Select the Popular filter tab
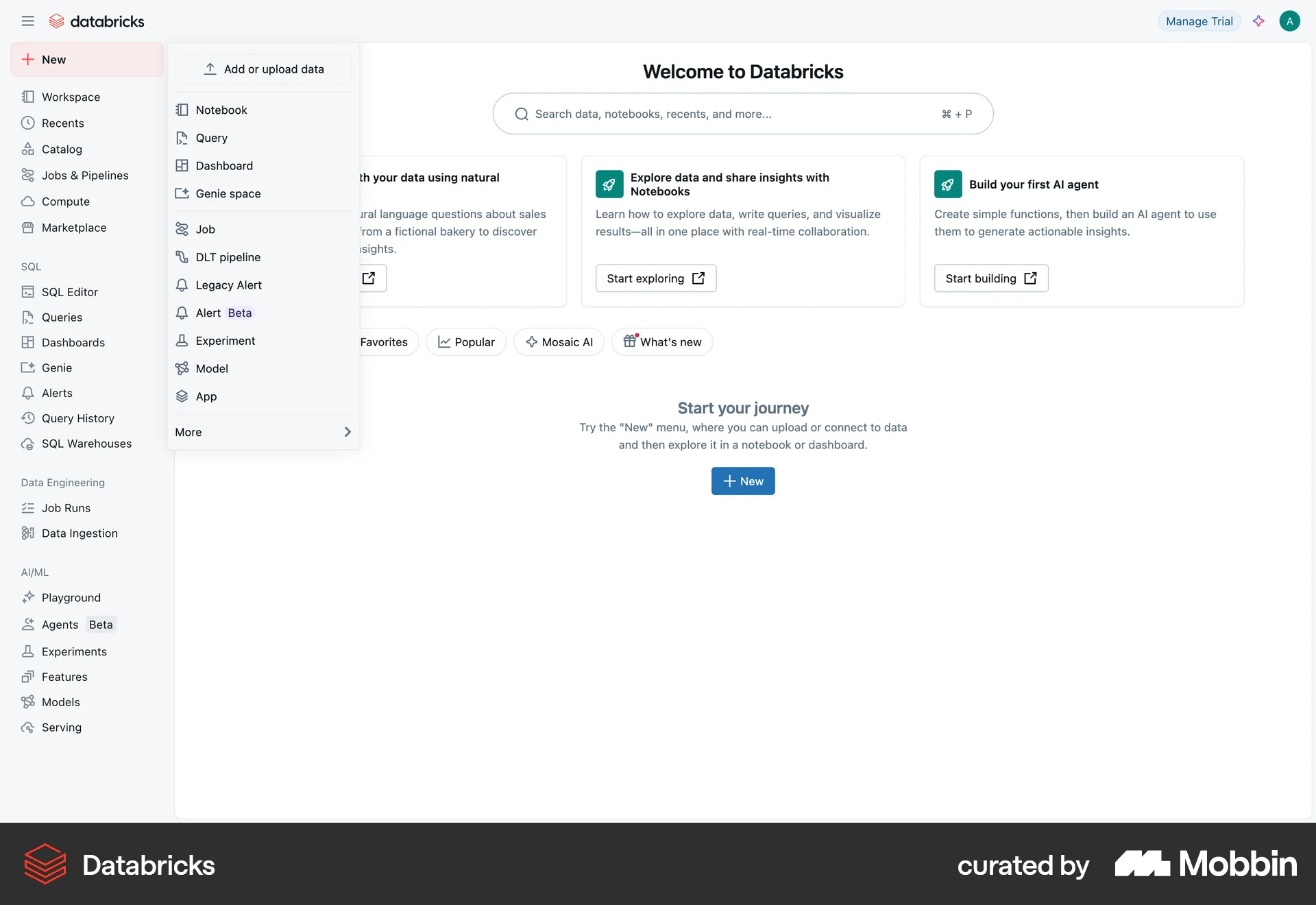Screen dimensions: 1316x905 point(465,341)
